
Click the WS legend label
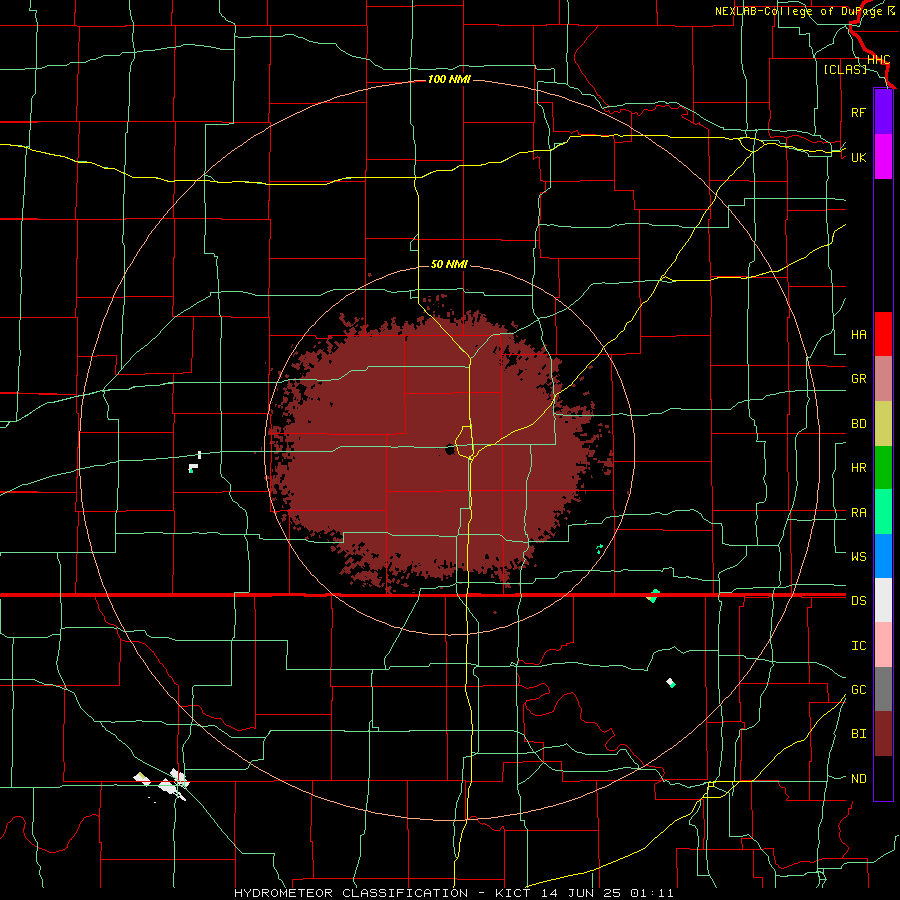pyautogui.click(x=858, y=556)
